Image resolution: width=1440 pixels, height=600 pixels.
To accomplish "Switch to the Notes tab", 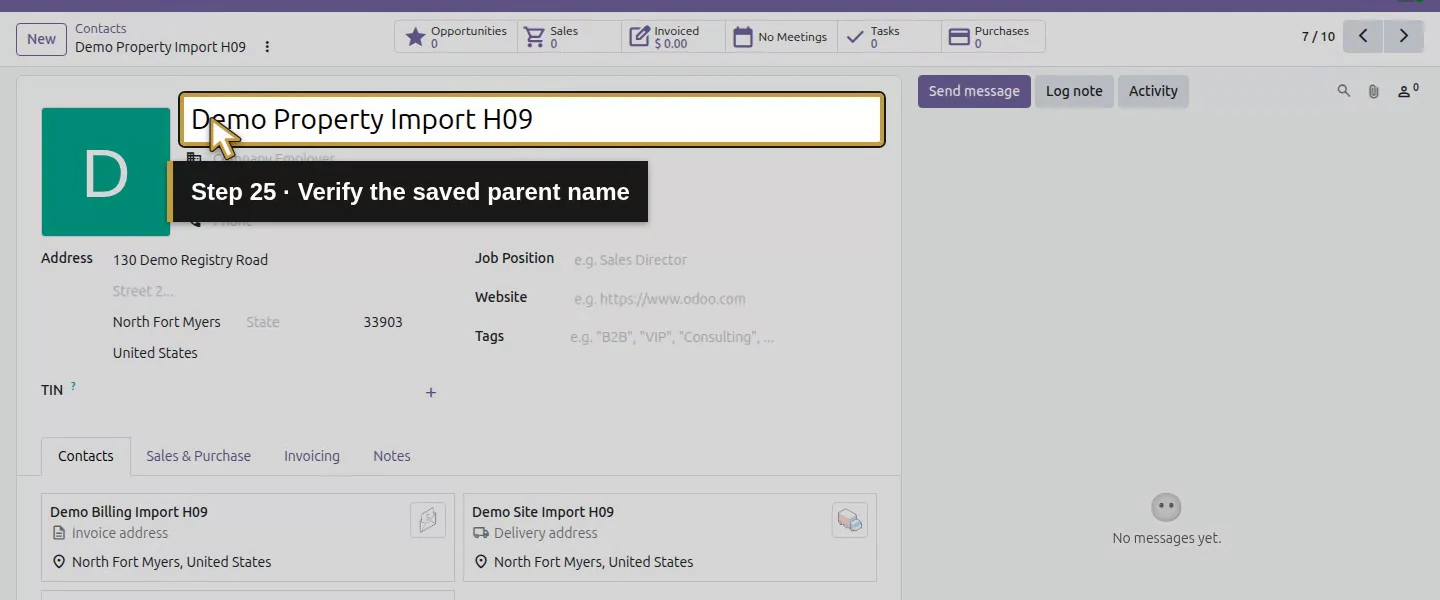I will tap(392, 456).
